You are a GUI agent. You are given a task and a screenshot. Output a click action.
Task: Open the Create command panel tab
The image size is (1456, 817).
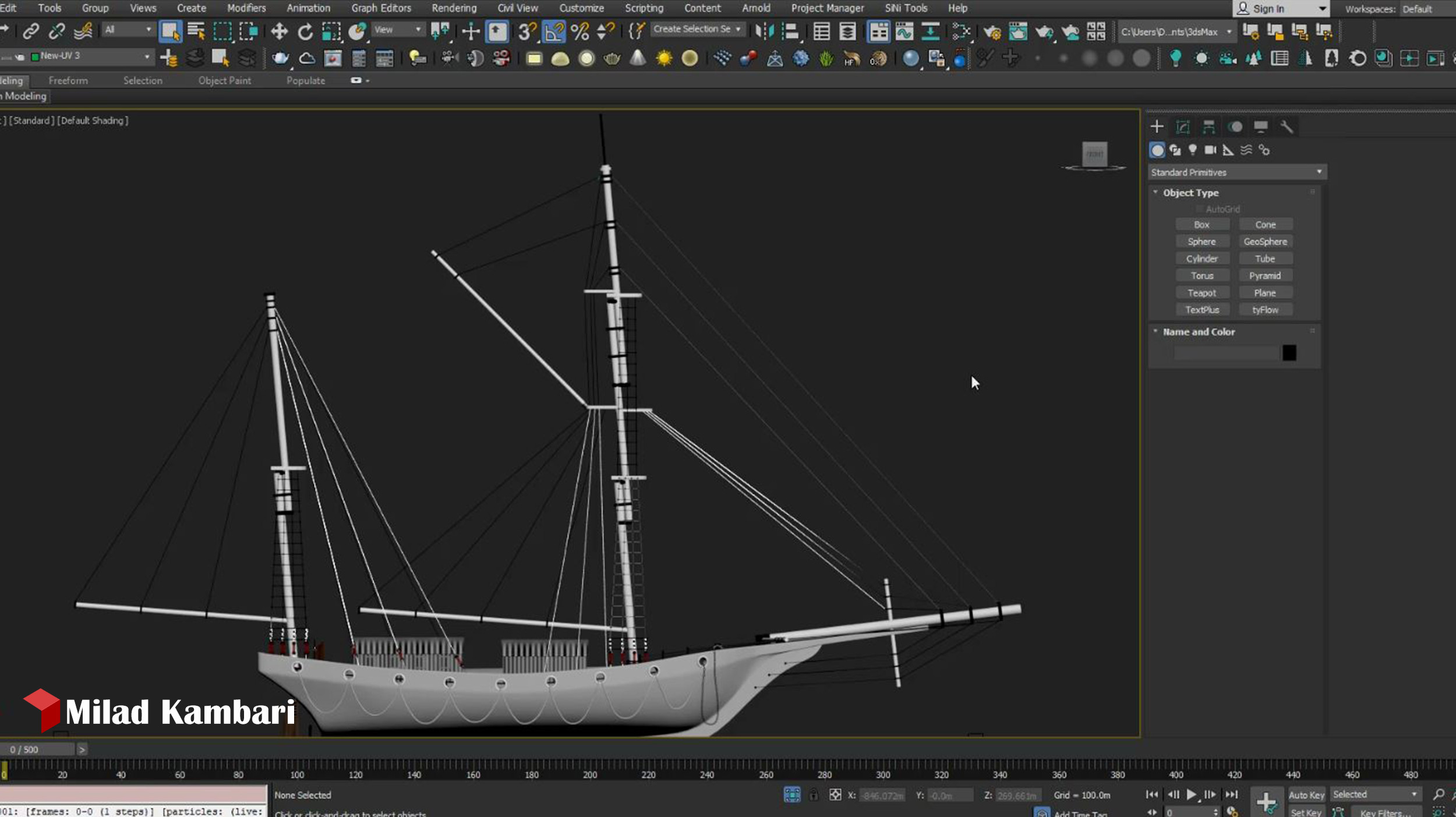[1157, 126]
